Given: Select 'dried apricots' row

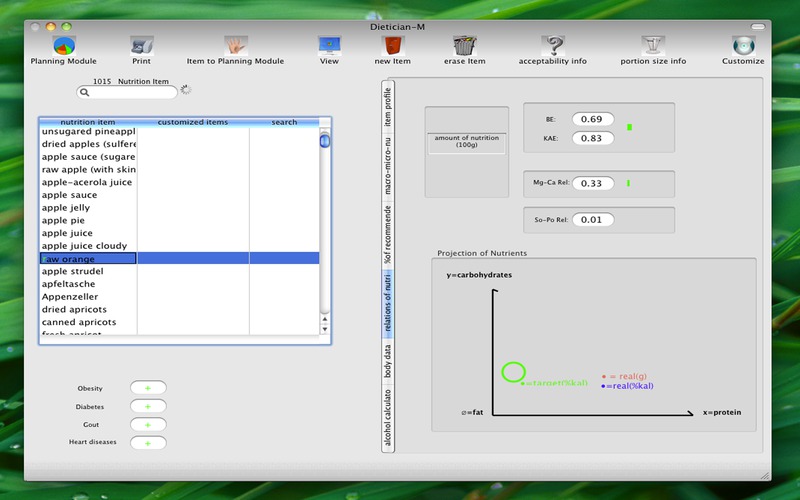Looking at the screenshot, I should point(179,310).
